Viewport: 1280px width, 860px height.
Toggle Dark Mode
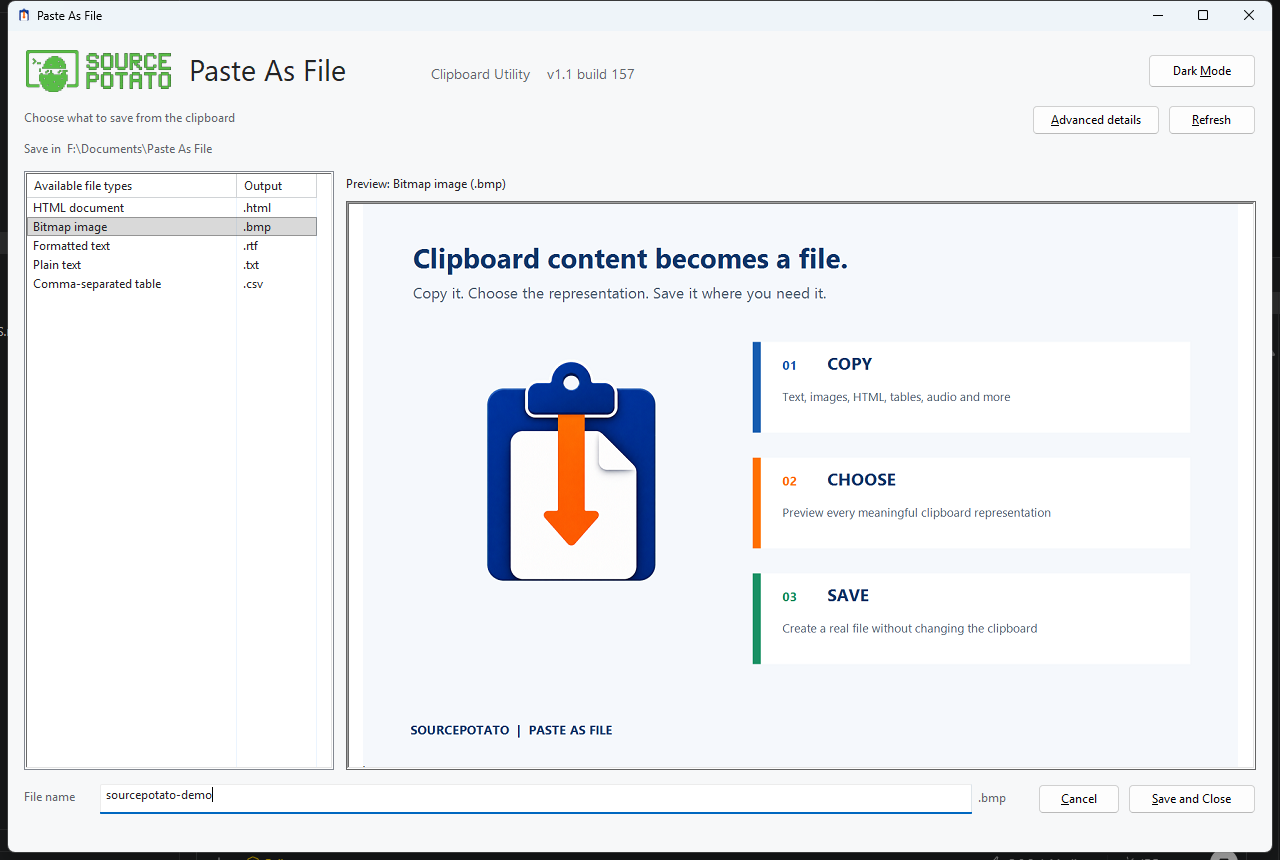(x=1201, y=71)
